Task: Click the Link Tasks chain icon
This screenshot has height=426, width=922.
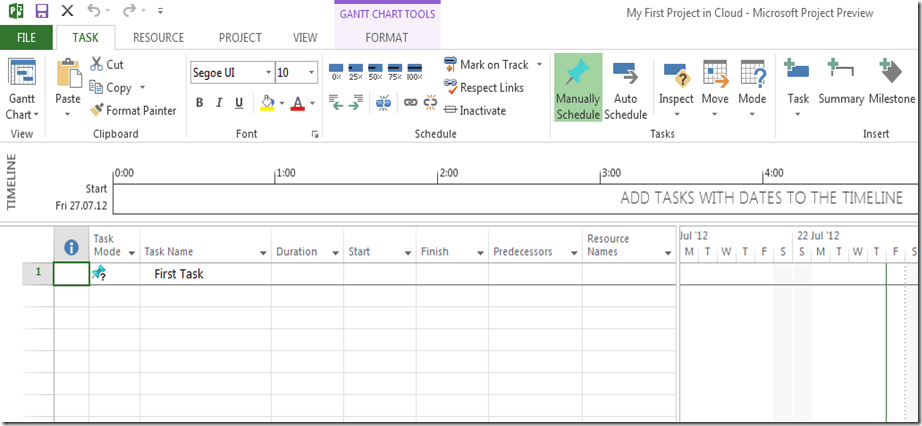Action: pos(410,102)
